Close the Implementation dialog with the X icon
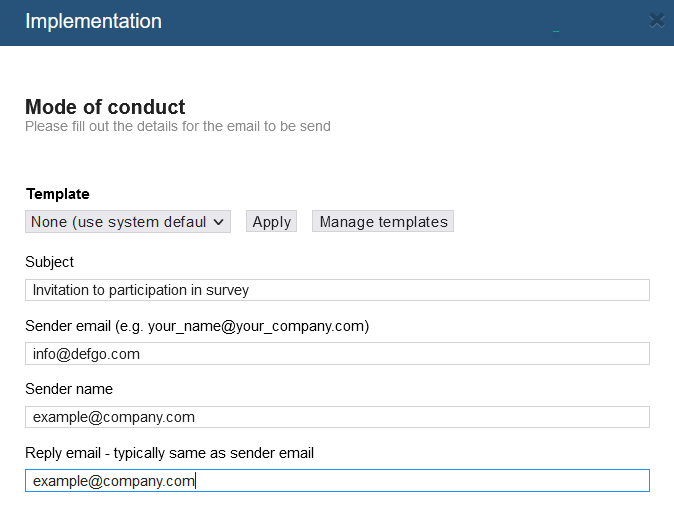 (x=657, y=20)
